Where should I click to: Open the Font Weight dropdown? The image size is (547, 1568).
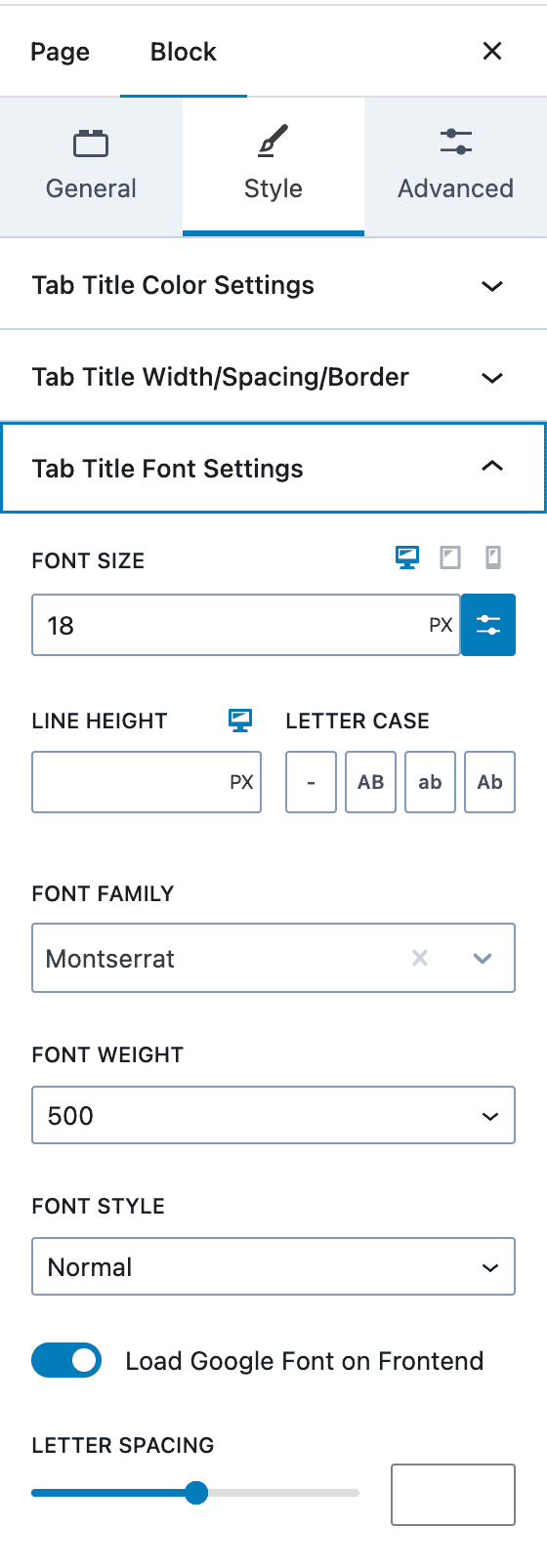pyautogui.click(x=273, y=1115)
